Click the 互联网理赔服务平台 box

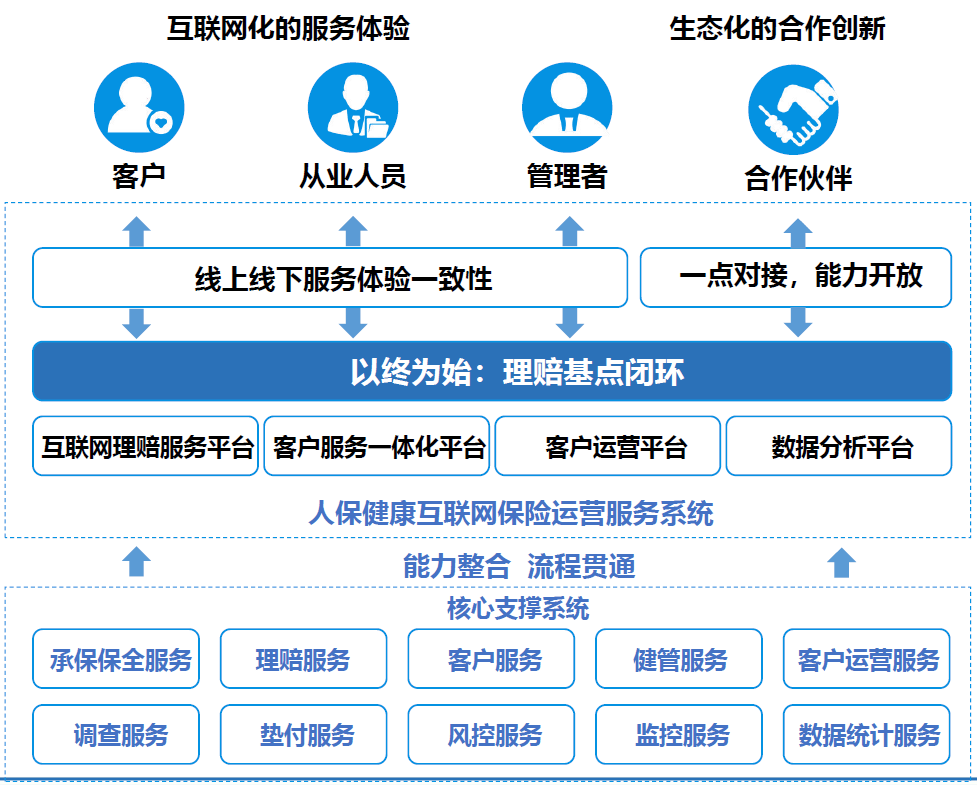(x=144, y=445)
